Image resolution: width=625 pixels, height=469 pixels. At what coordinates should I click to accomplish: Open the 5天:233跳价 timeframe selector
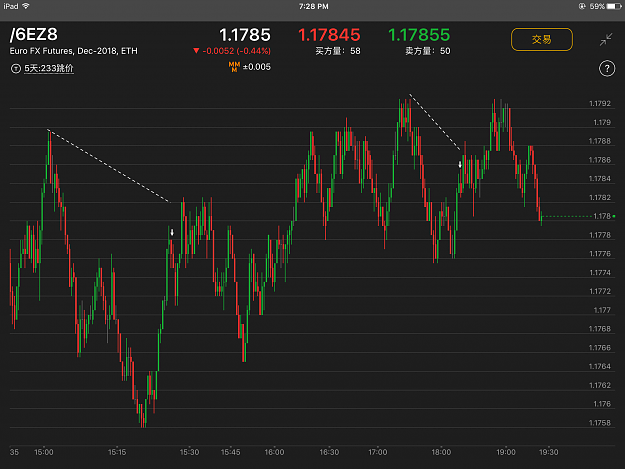[49, 69]
